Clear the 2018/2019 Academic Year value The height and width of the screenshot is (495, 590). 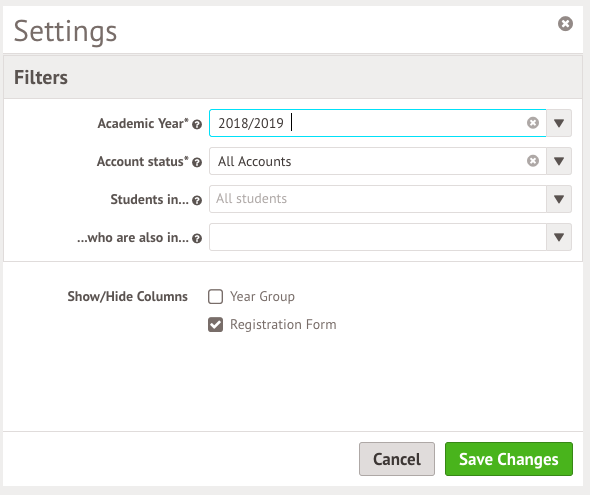click(532, 123)
